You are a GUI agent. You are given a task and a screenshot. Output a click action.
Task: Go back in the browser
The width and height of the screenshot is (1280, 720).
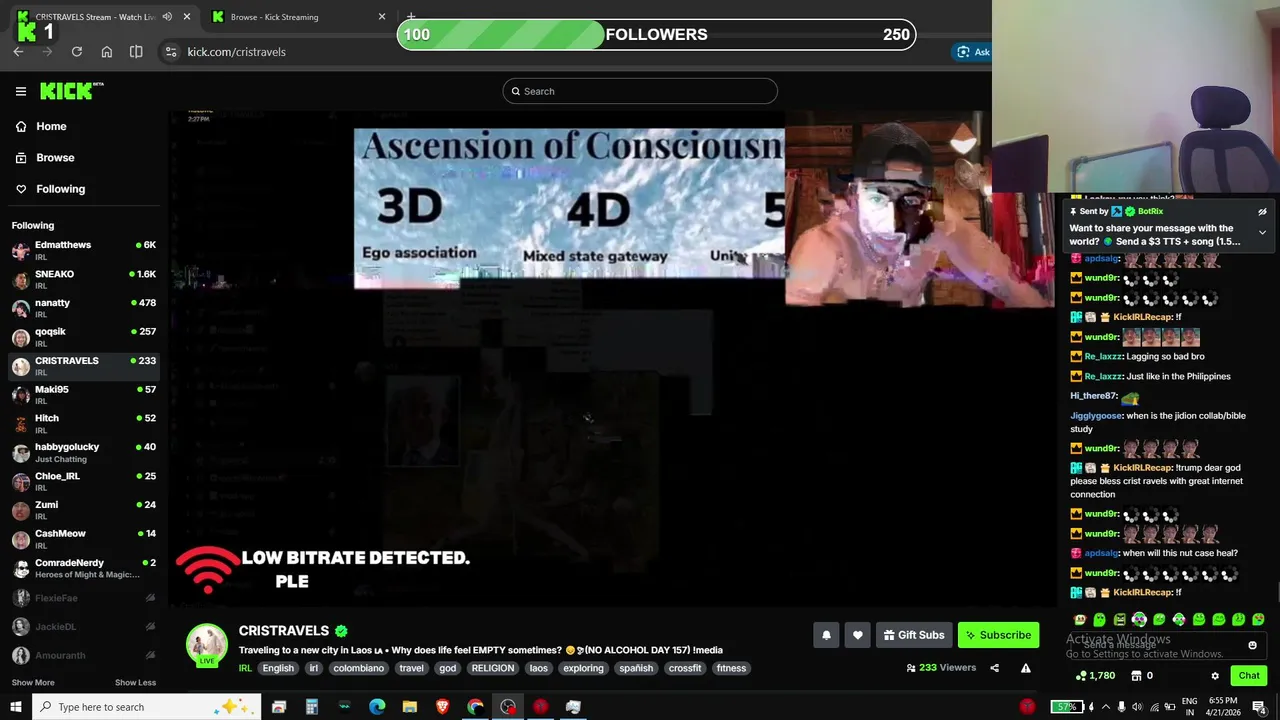point(18,52)
